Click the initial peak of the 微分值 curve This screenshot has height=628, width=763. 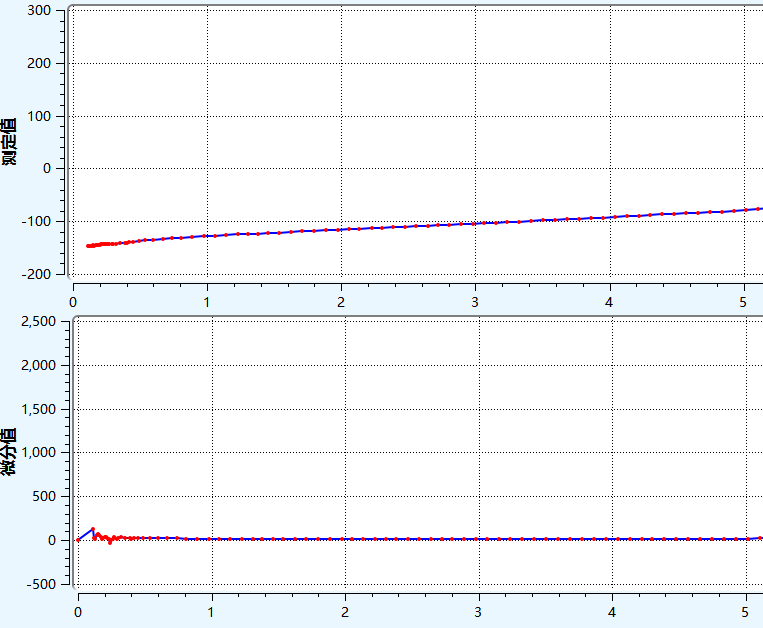click(93, 529)
